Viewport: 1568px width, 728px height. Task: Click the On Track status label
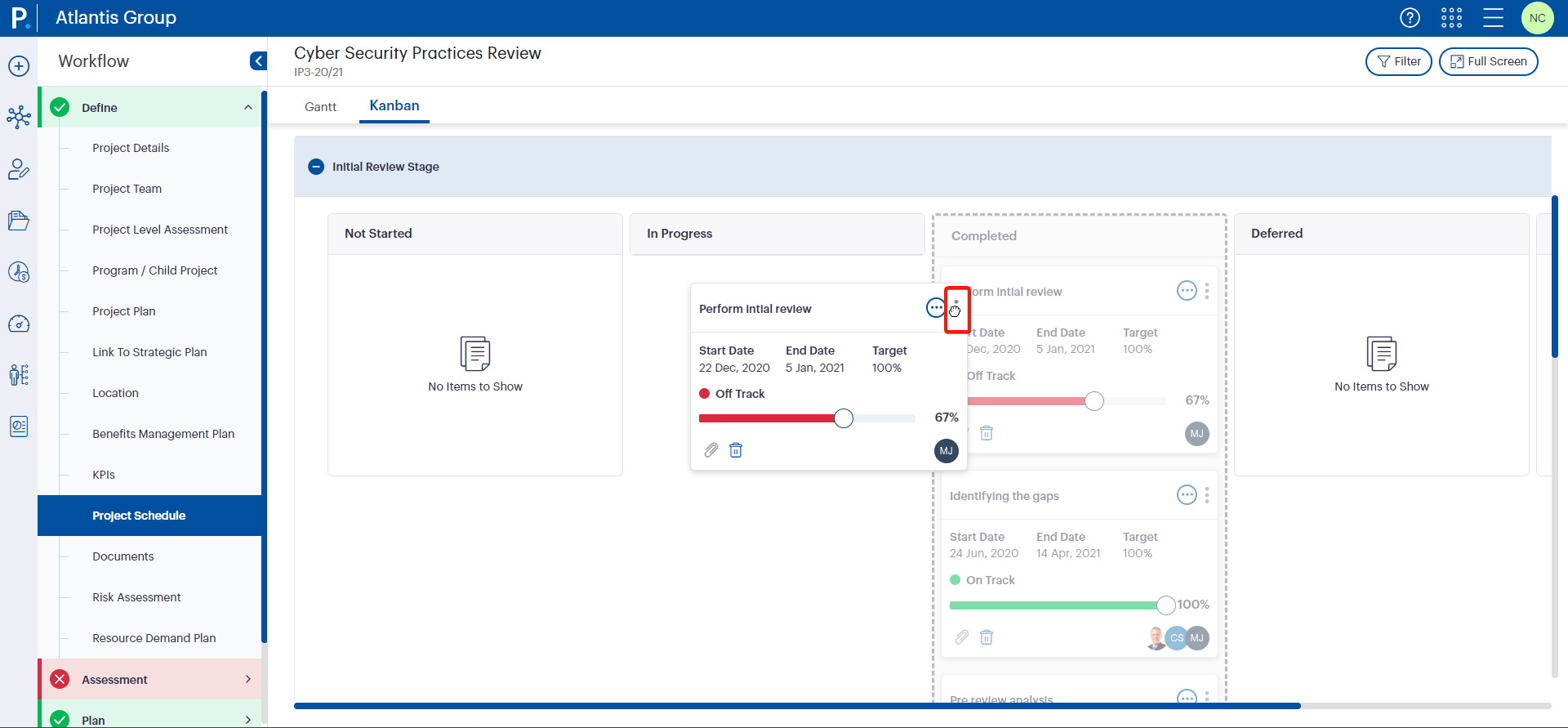point(990,580)
